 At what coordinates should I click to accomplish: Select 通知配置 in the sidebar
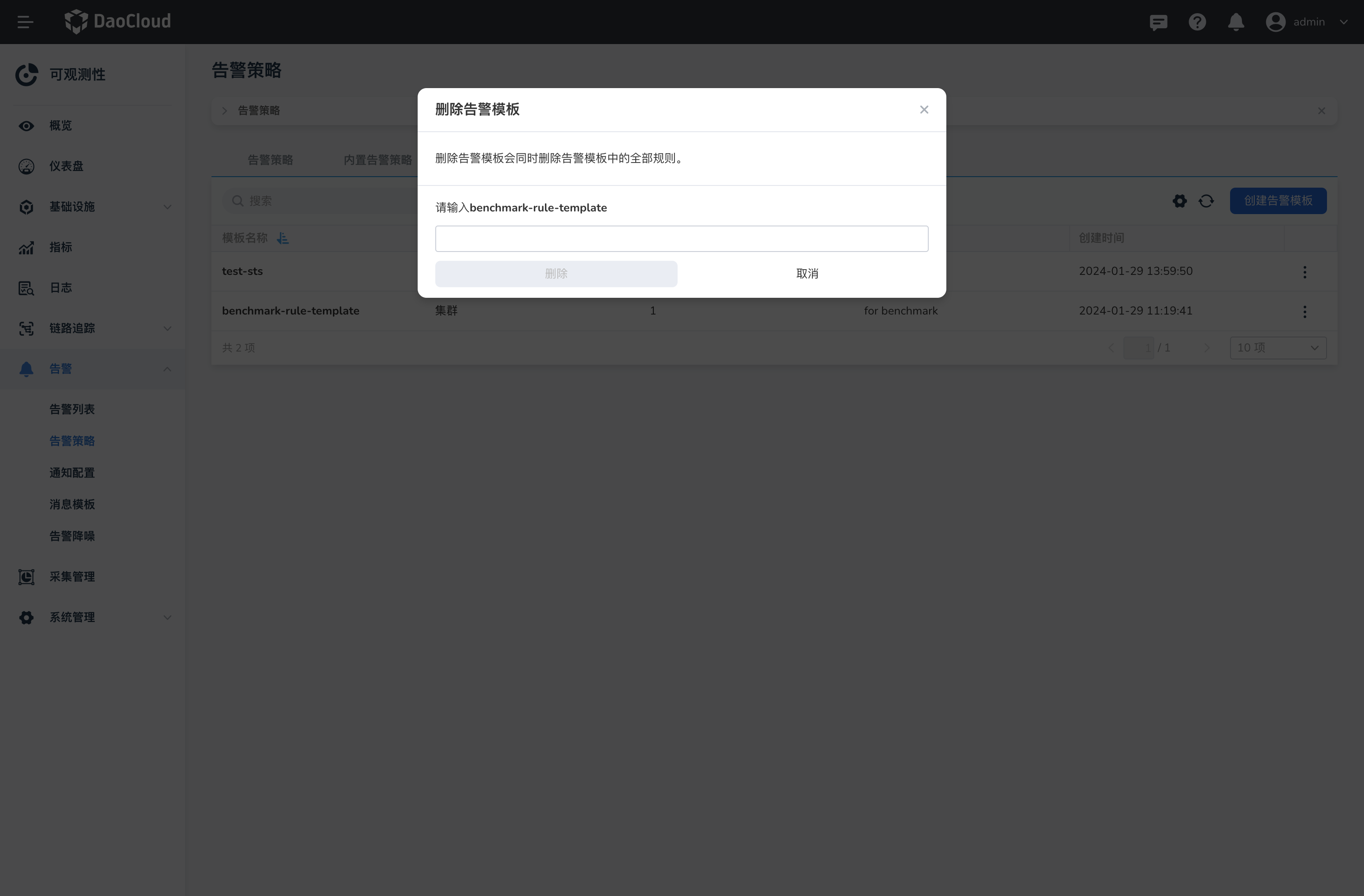point(72,473)
